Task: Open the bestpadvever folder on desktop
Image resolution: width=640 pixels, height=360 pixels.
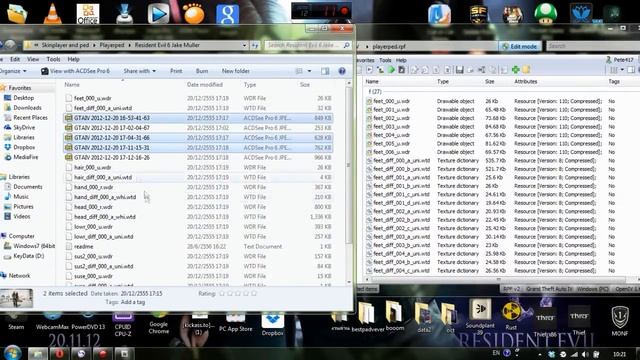Action: click(x=367, y=317)
